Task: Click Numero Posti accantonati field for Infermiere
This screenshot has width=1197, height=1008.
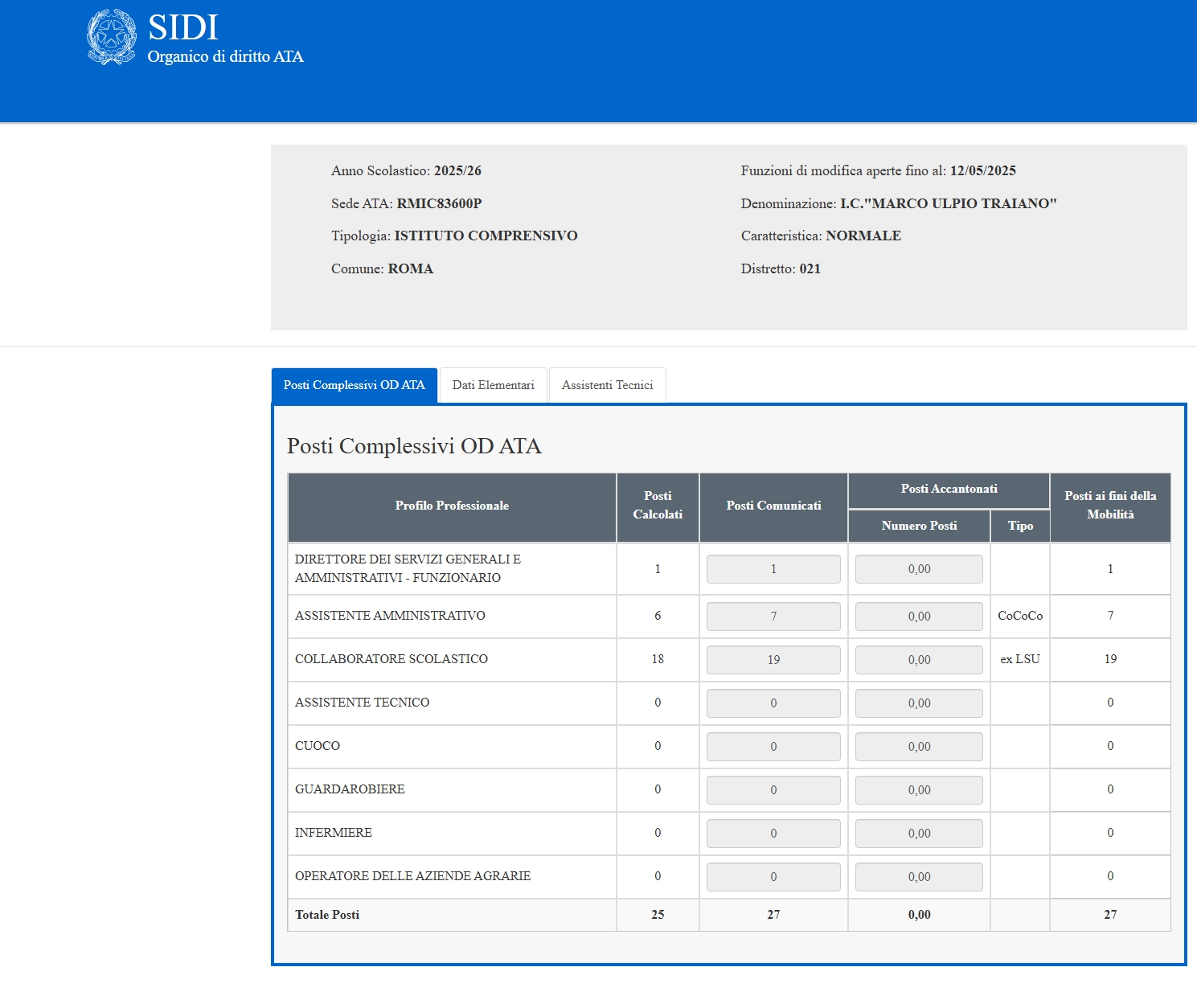Action: [919, 834]
